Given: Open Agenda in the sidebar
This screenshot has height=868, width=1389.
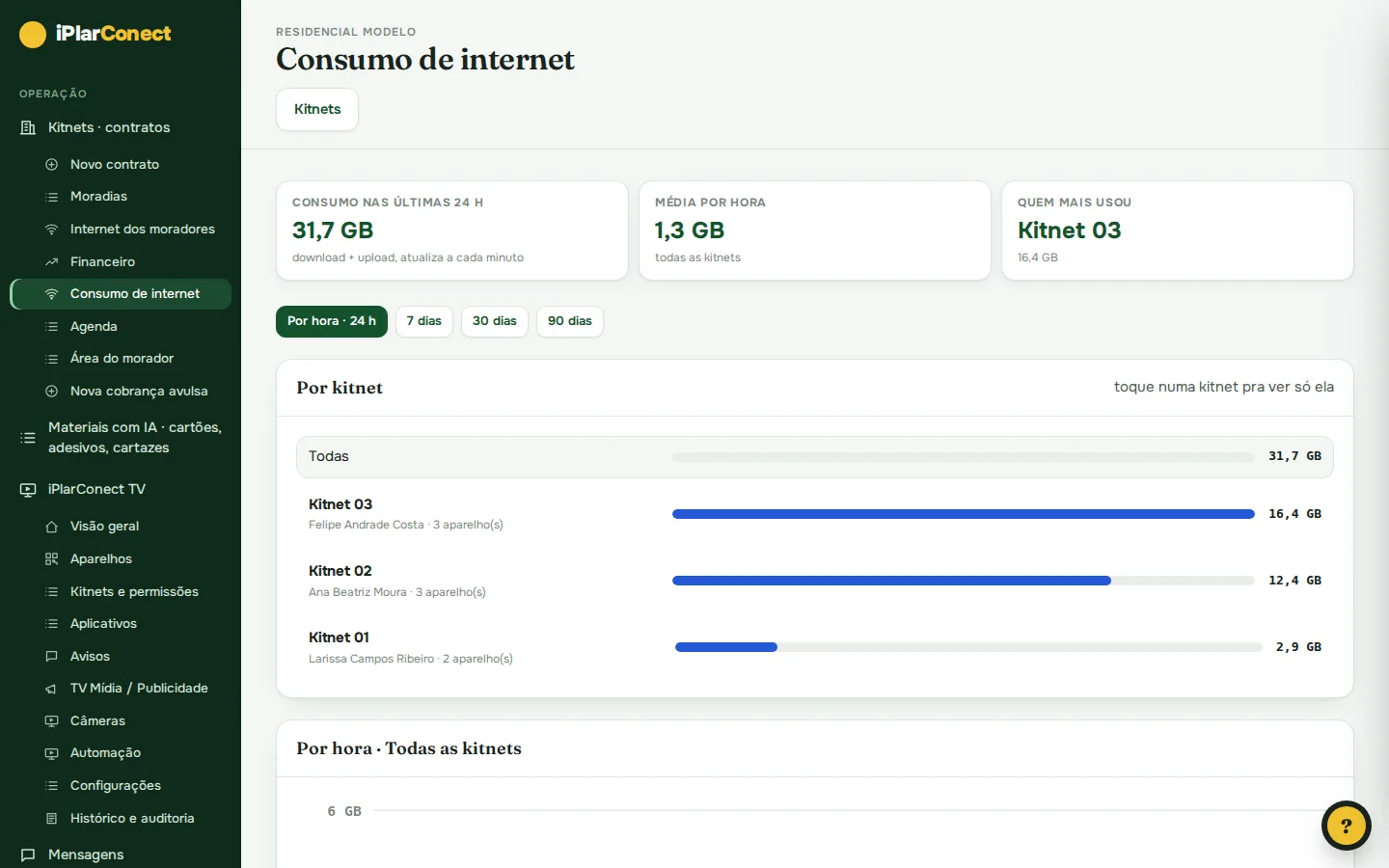Looking at the screenshot, I should click(x=121, y=327).
